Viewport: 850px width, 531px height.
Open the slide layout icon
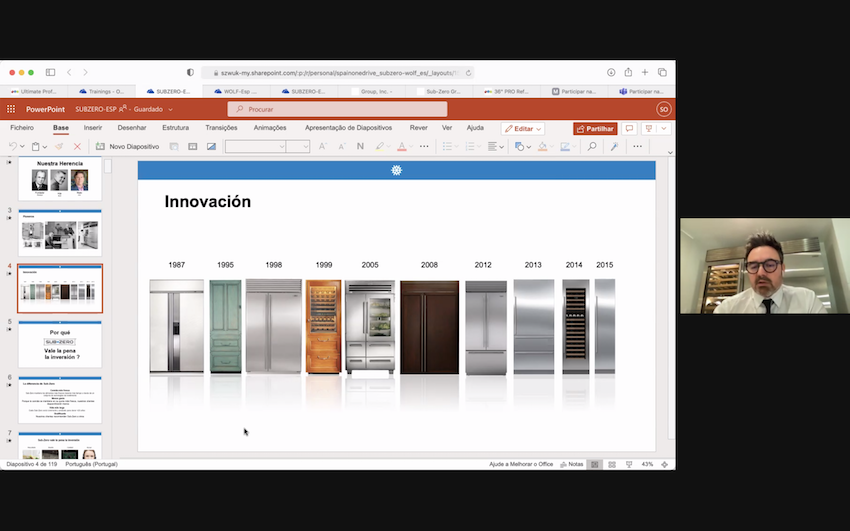click(192, 146)
